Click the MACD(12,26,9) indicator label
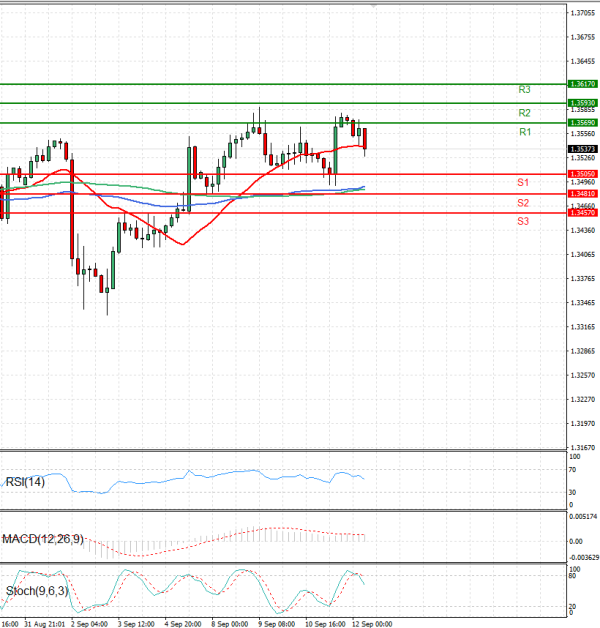600x628 pixels. coord(43,539)
